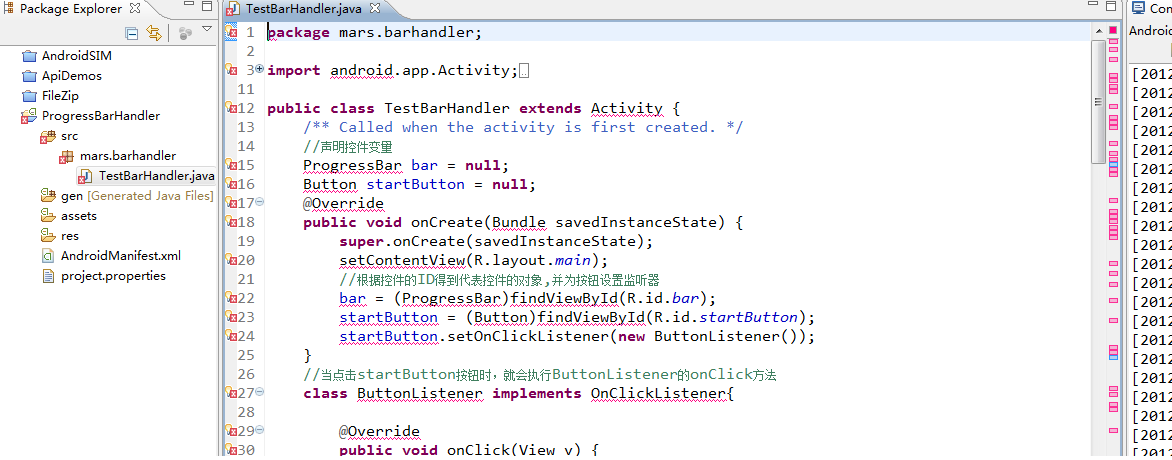Switch to the TestBarHandler.java editor tab
This screenshot has width=1172, height=460.
tap(304, 9)
